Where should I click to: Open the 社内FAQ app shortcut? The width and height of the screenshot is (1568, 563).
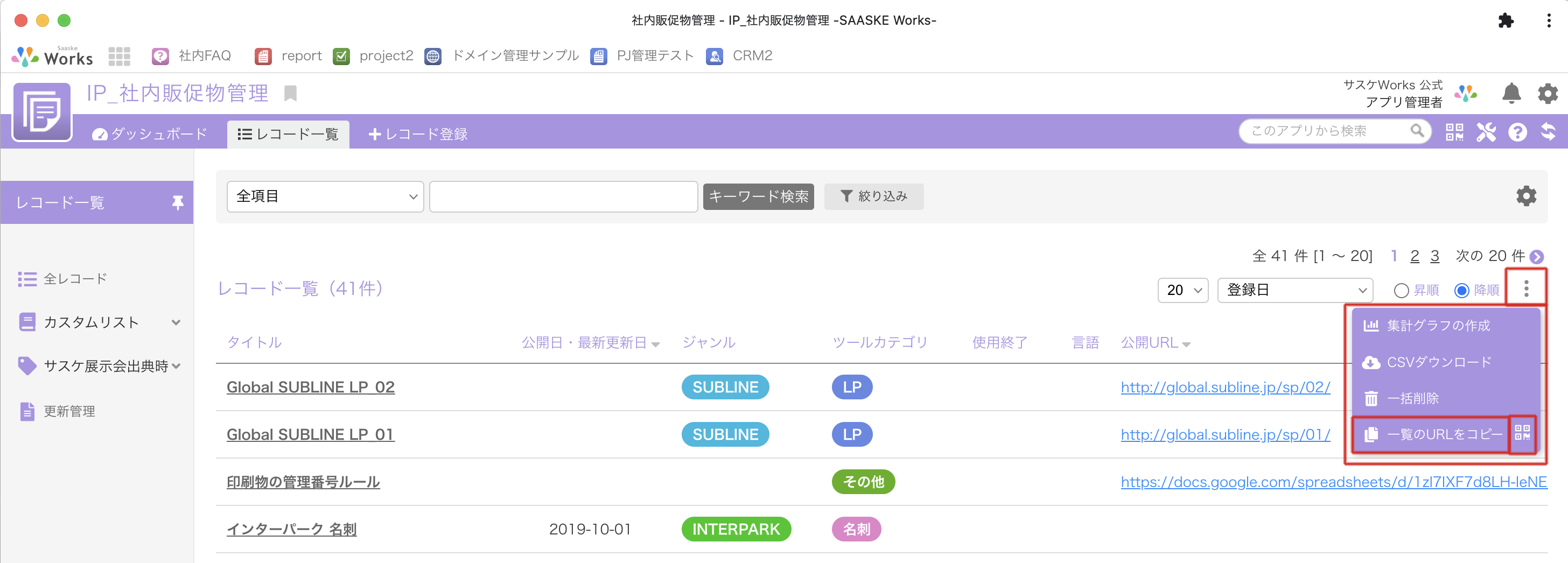(x=191, y=56)
